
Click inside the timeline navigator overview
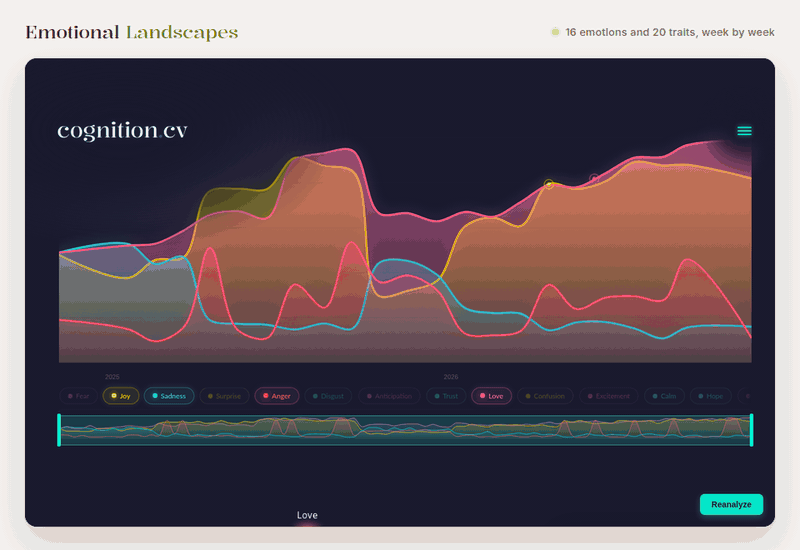pyautogui.click(x=405, y=430)
